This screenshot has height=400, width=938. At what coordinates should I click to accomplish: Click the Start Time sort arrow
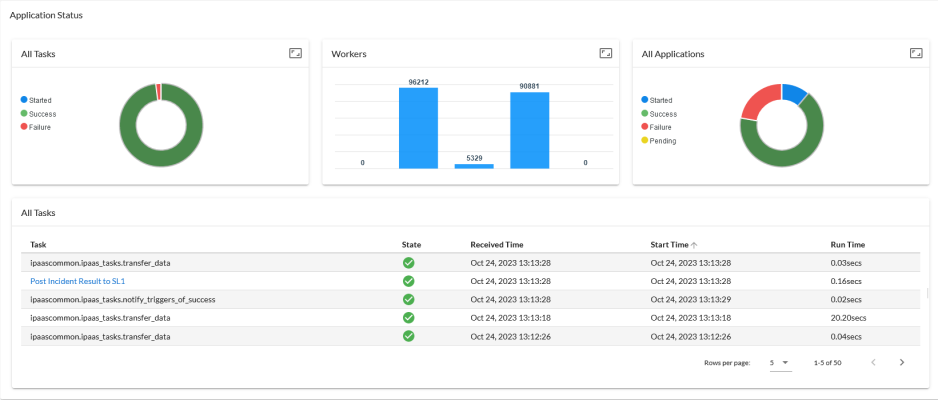pyautogui.click(x=695, y=244)
